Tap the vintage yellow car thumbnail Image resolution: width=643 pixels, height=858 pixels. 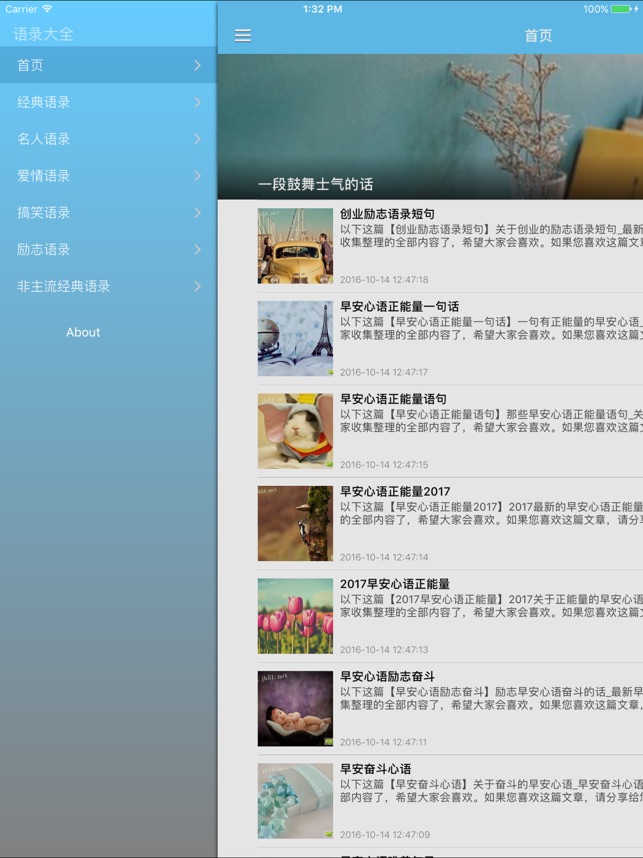coord(295,246)
